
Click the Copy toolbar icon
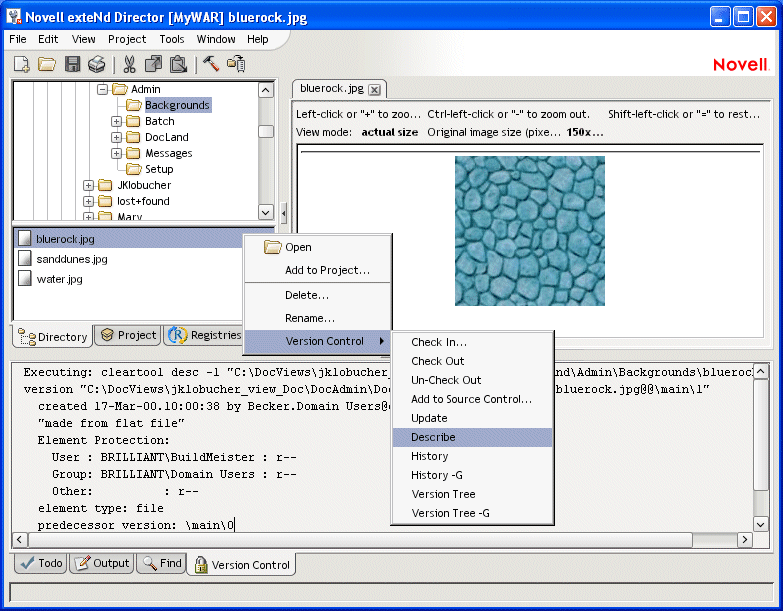click(153, 64)
